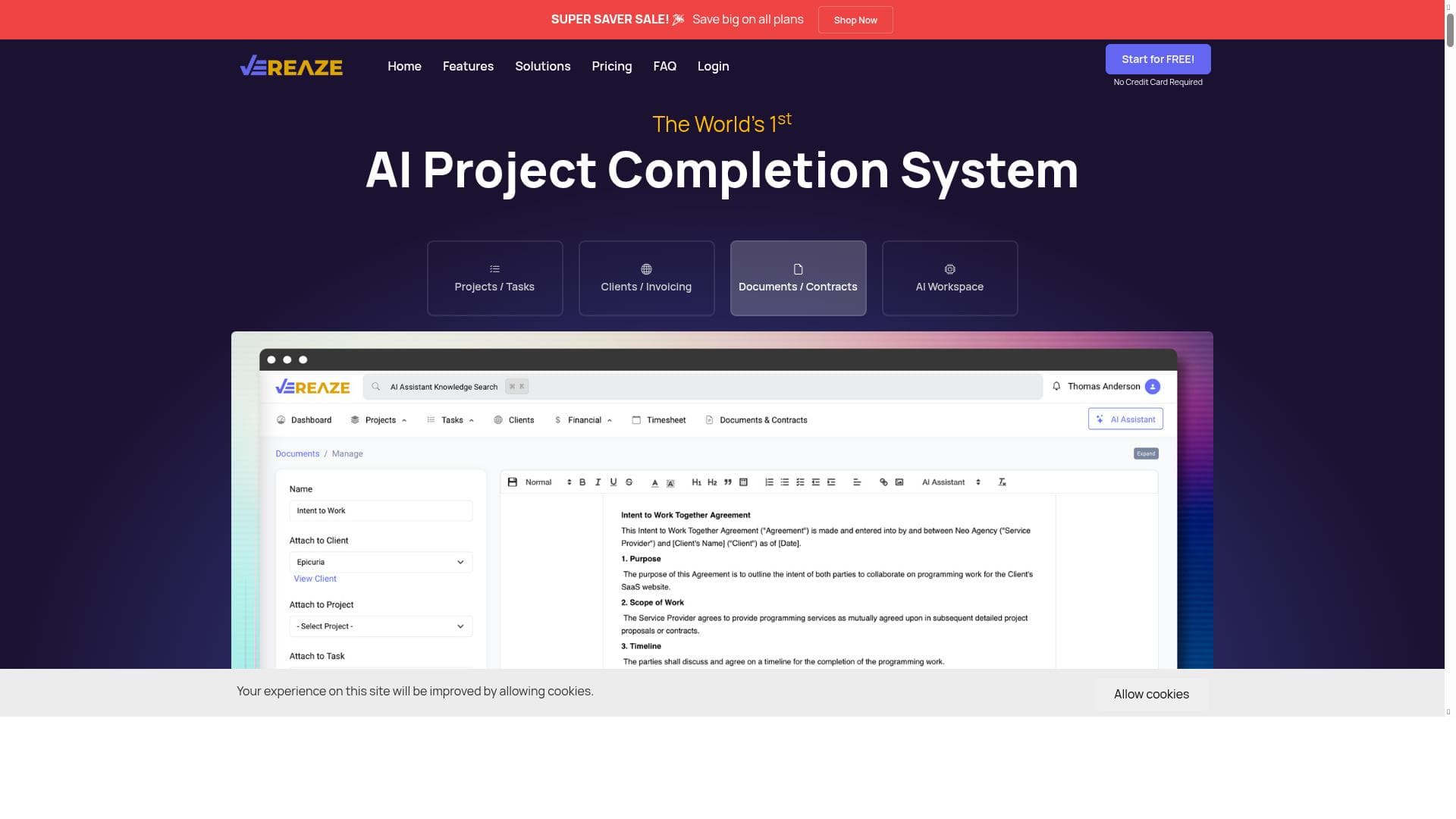Click the insert link icon

click(x=883, y=482)
